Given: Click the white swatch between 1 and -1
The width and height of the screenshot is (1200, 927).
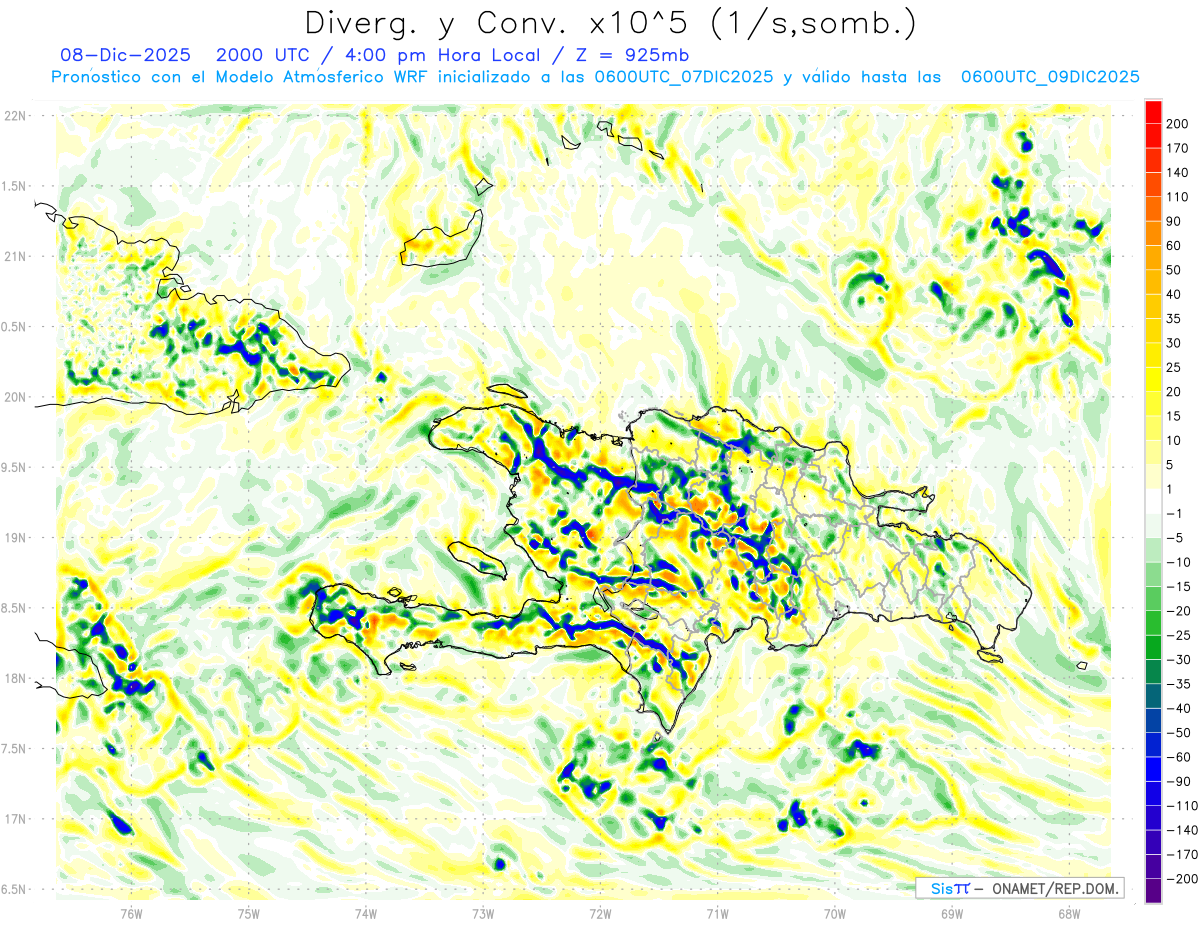Looking at the screenshot, I should (1153, 501).
